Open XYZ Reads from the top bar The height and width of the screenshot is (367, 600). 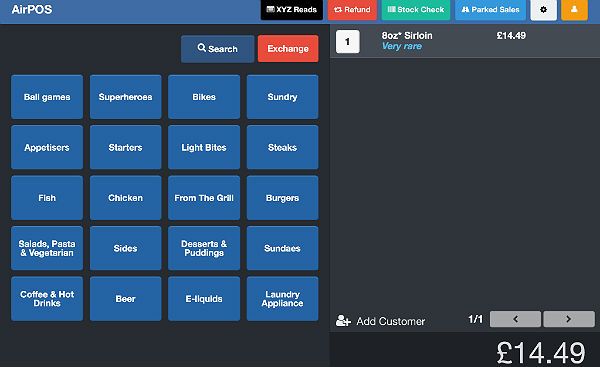click(292, 10)
